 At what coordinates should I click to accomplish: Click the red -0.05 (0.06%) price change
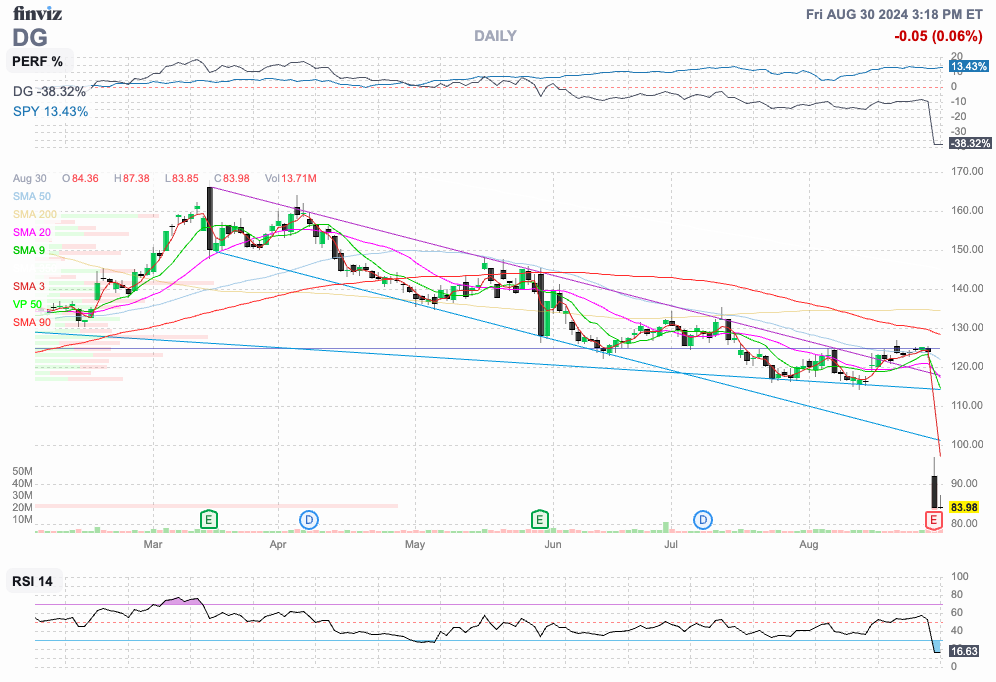938,36
